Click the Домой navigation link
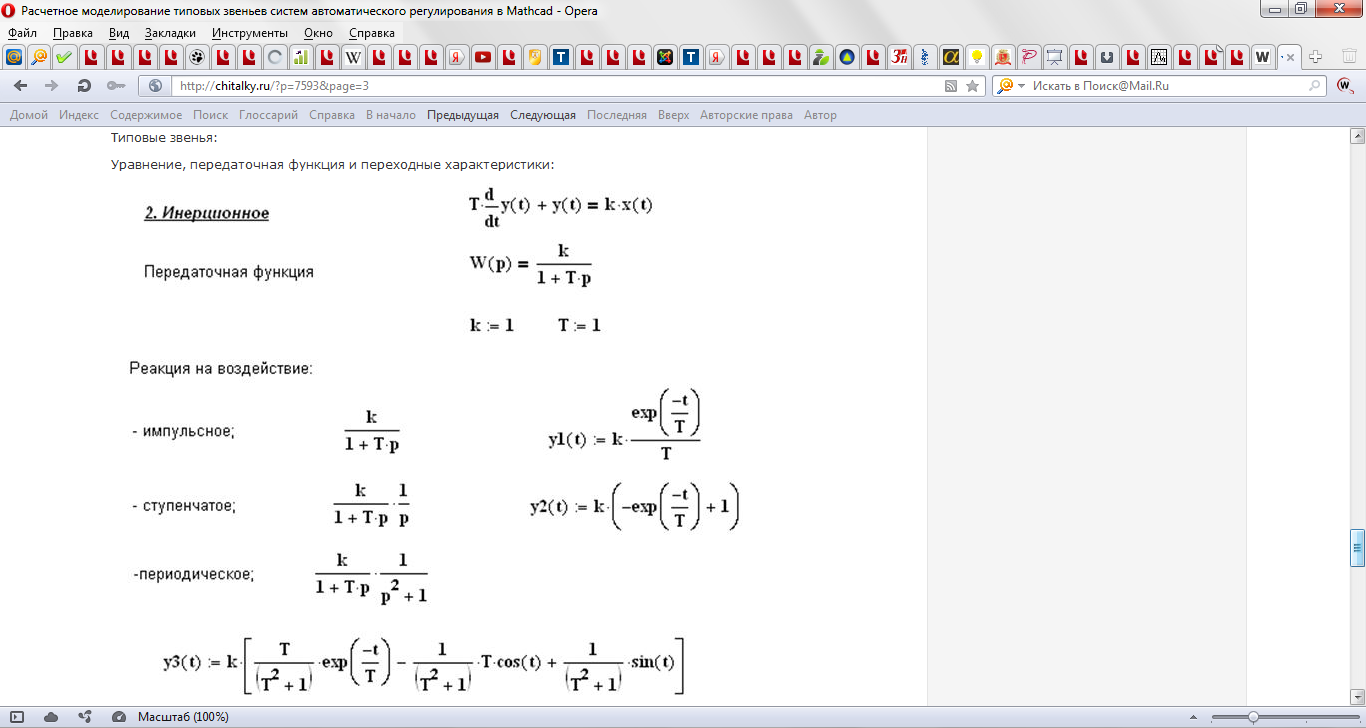 click(29, 115)
